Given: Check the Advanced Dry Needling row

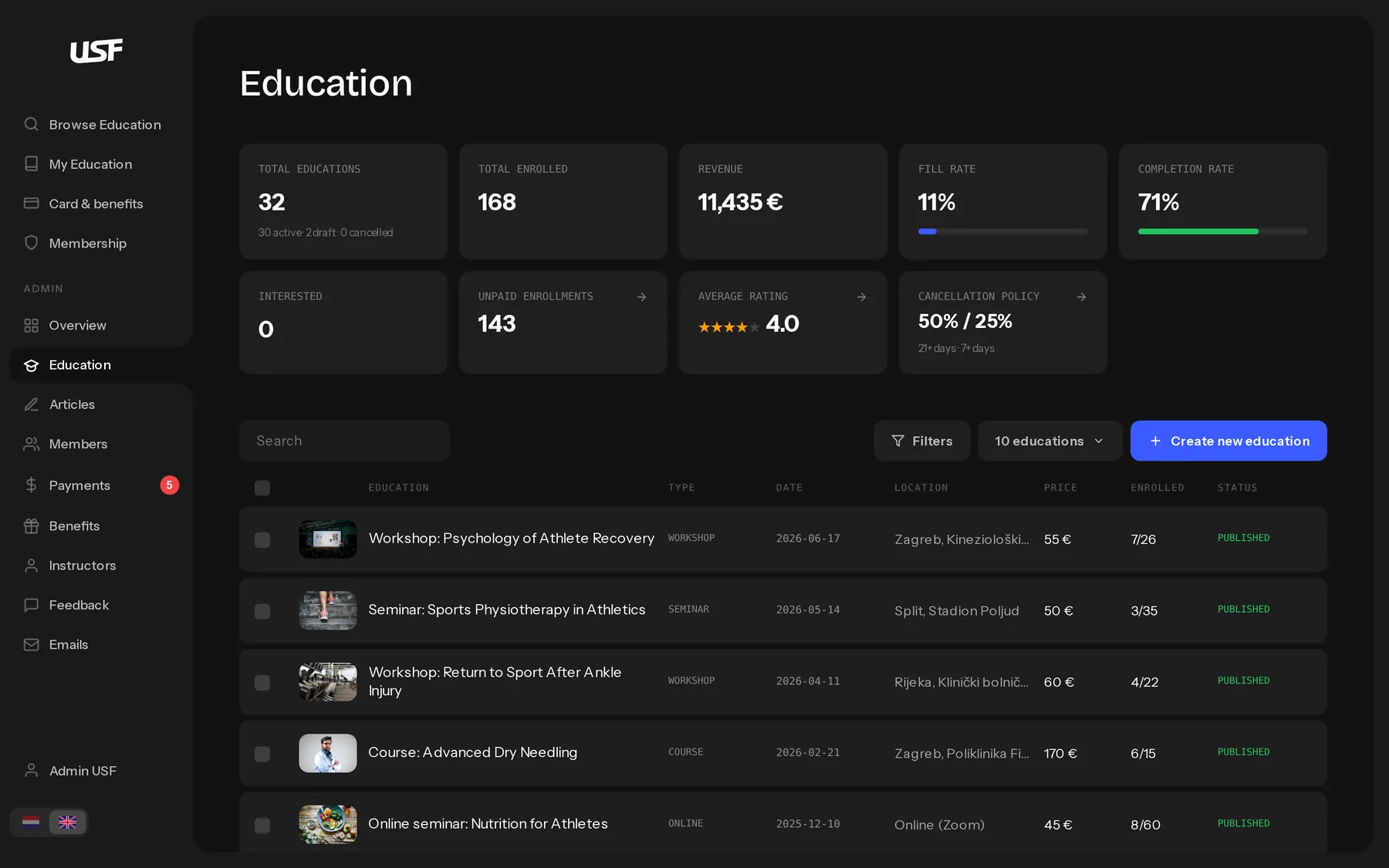Looking at the screenshot, I should pyautogui.click(x=262, y=754).
